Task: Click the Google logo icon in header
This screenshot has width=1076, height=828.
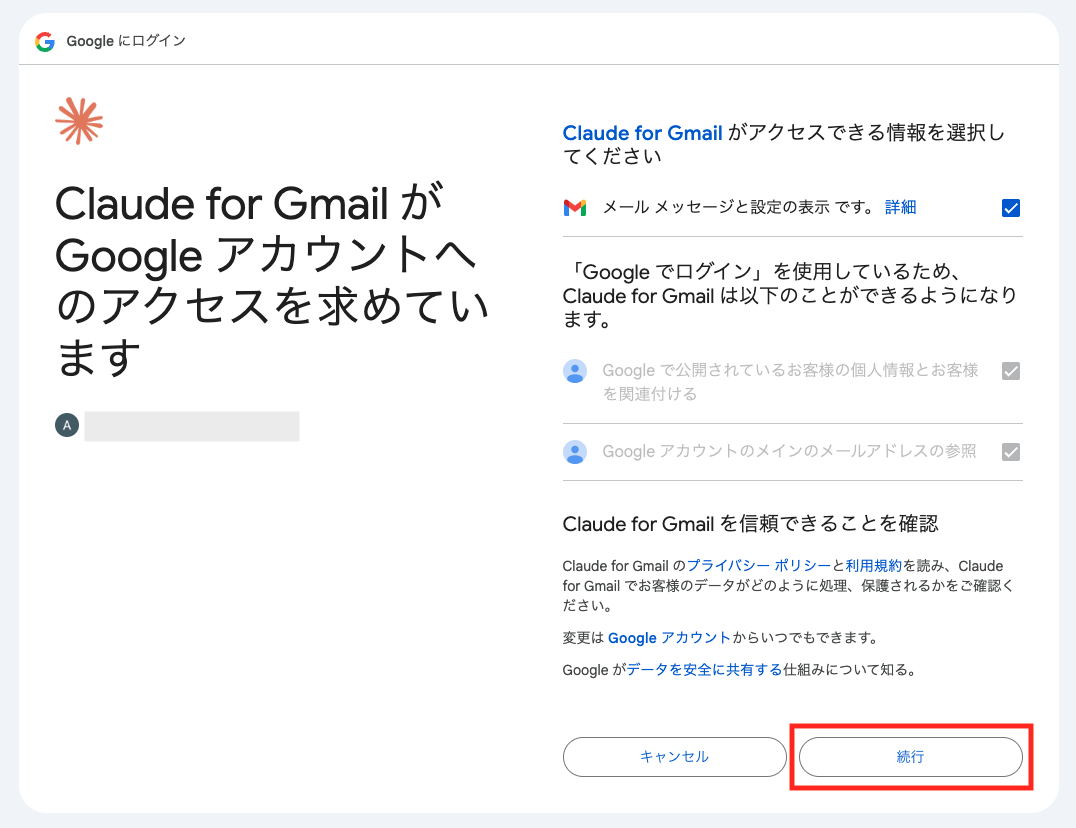Action: tap(45, 41)
